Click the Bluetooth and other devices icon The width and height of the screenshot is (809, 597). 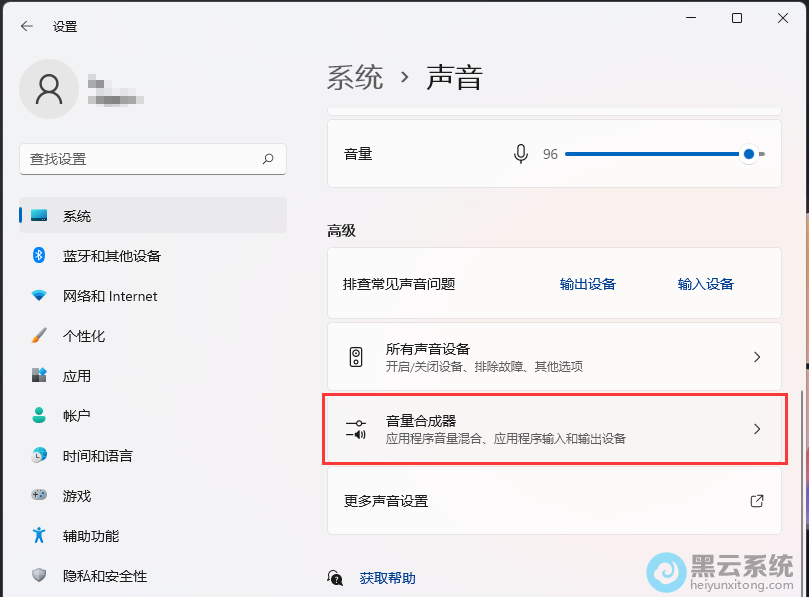[39, 256]
